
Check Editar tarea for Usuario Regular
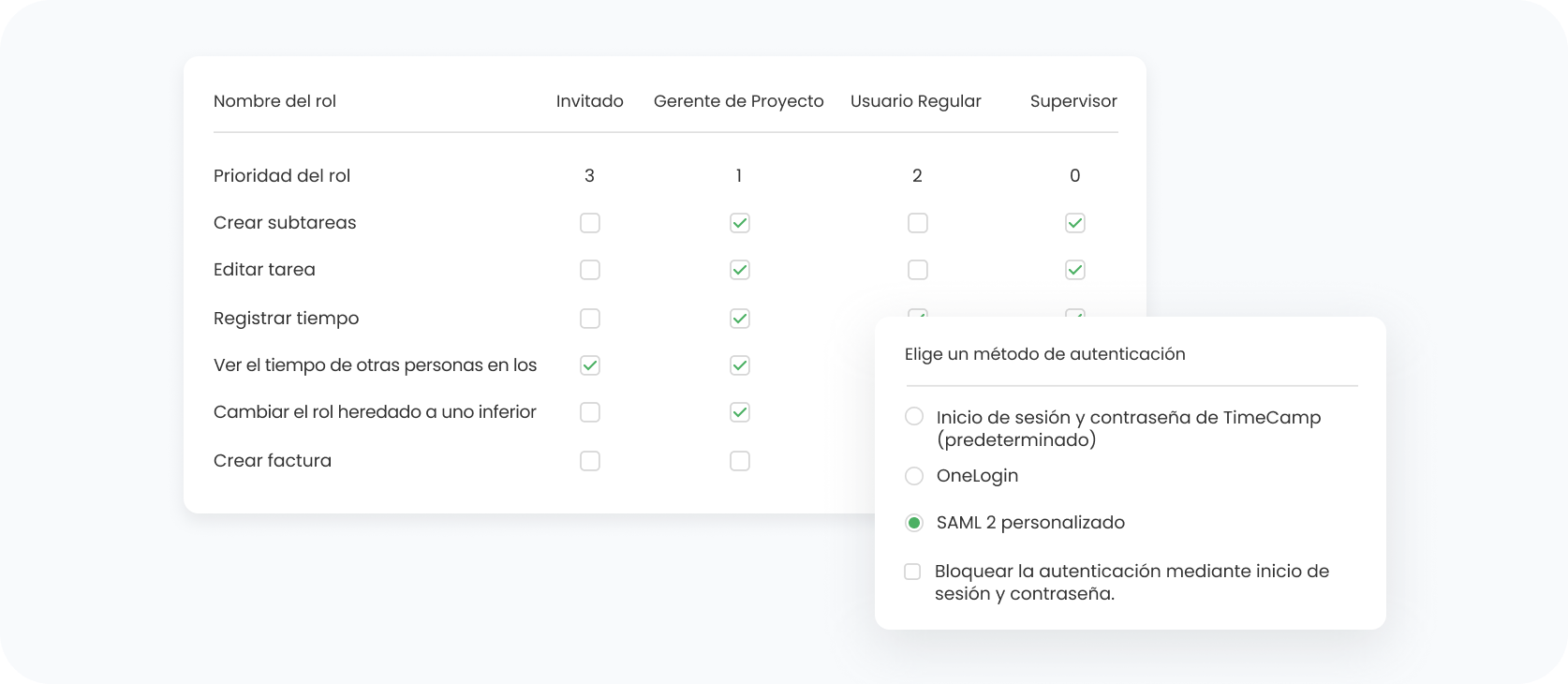click(918, 270)
